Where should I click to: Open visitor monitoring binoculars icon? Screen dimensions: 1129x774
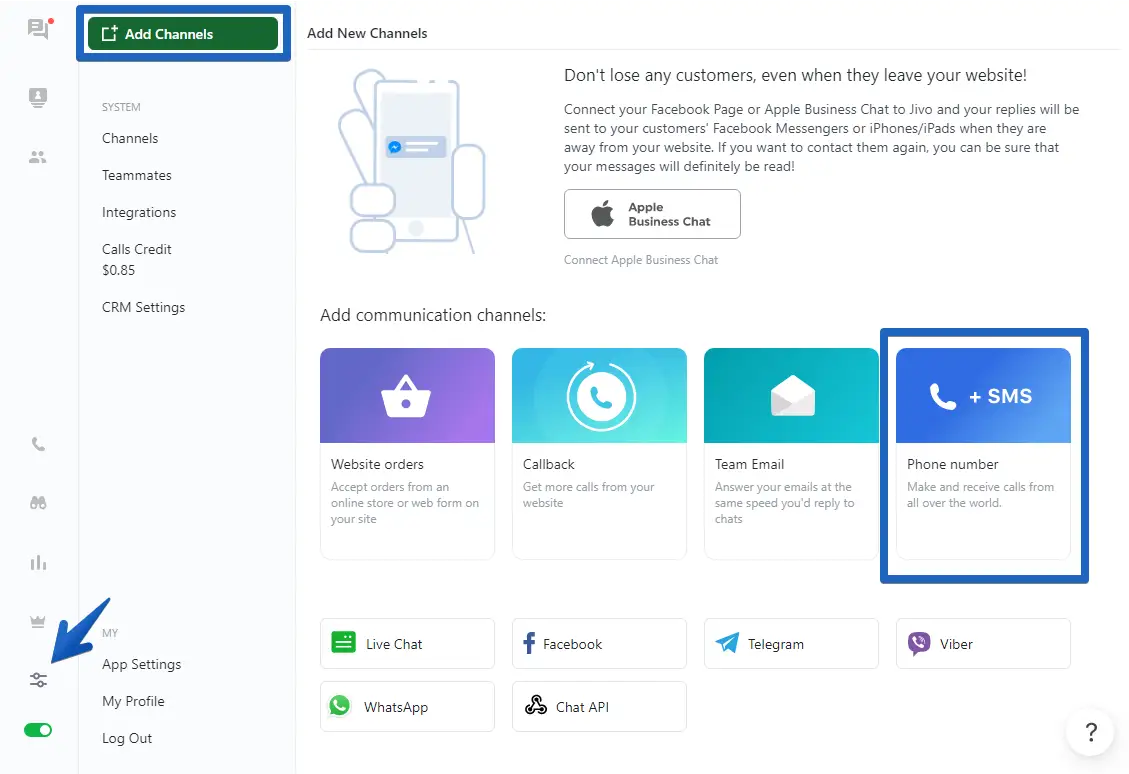(x=37, y=503)
